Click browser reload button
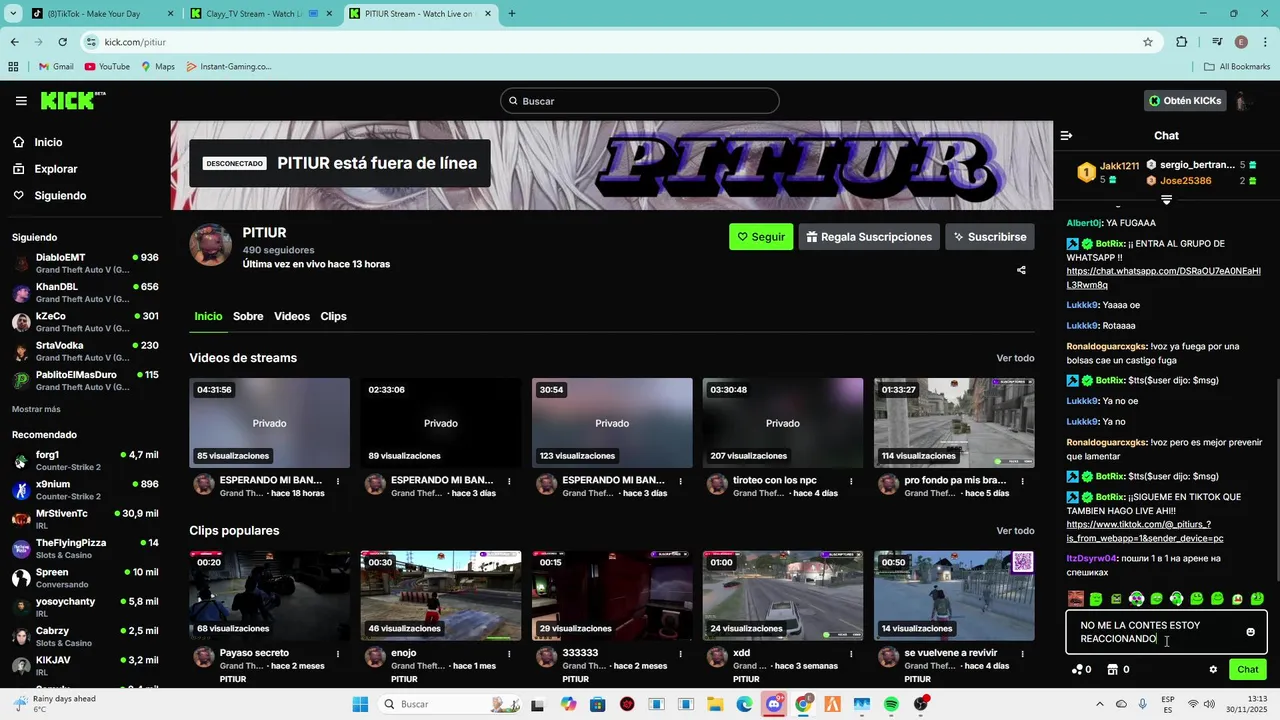 click(62, 42)
